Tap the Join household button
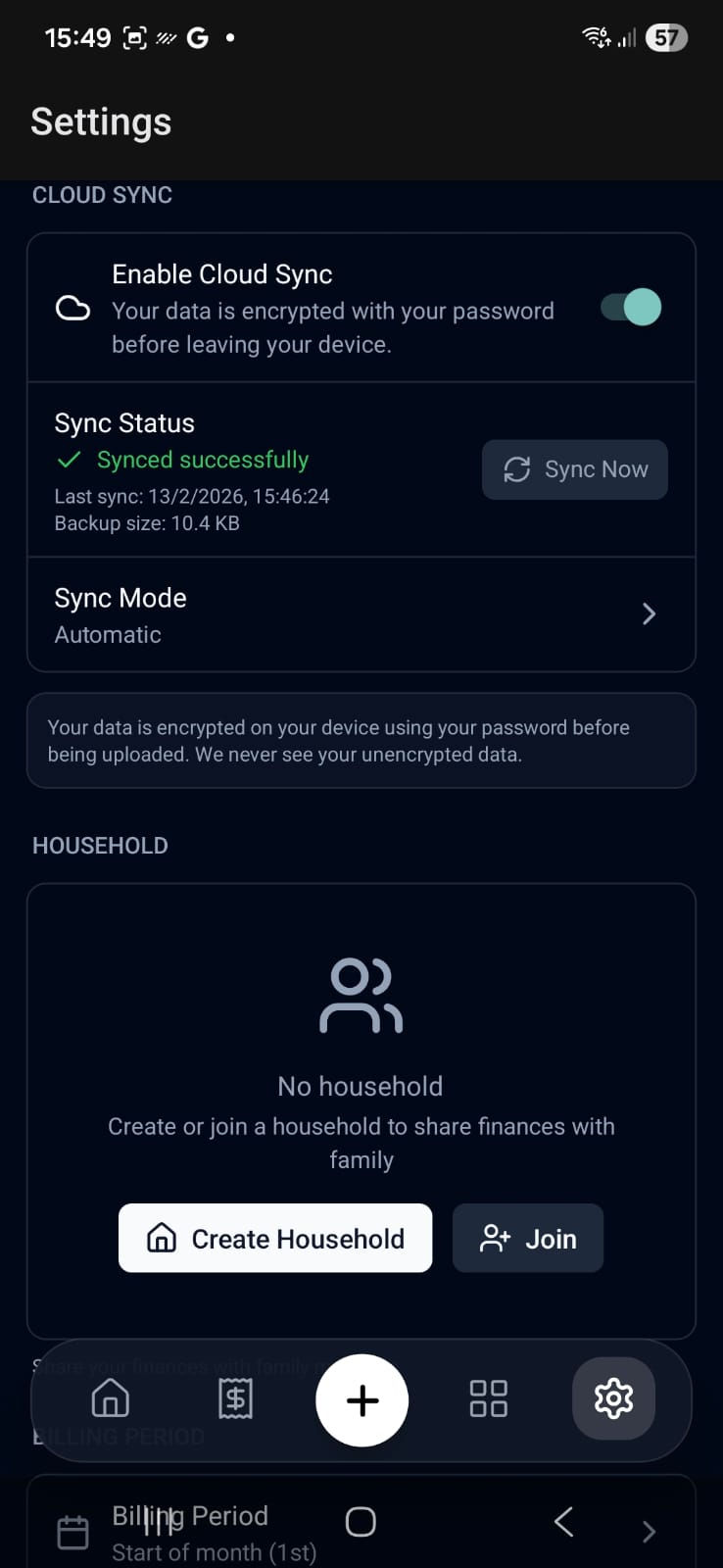The width and height of the screenshot is (723, 1568). (527, 1239)
